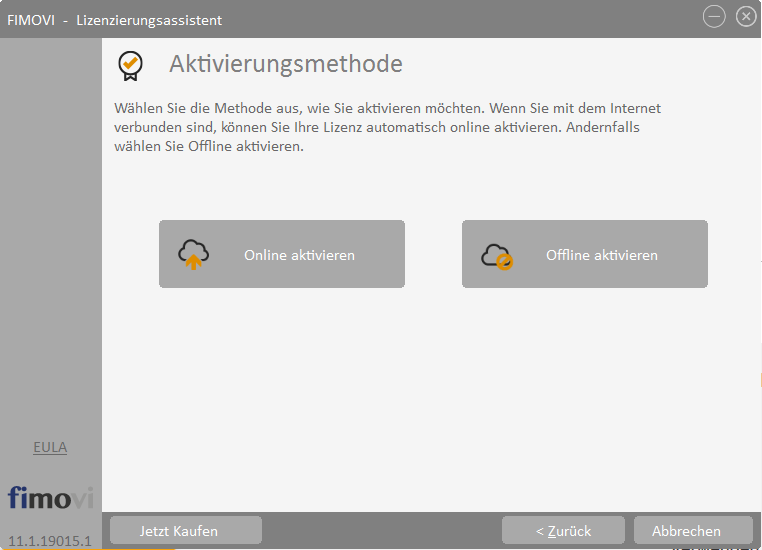Choose the Offline aktivieren button

pos(585,254)
